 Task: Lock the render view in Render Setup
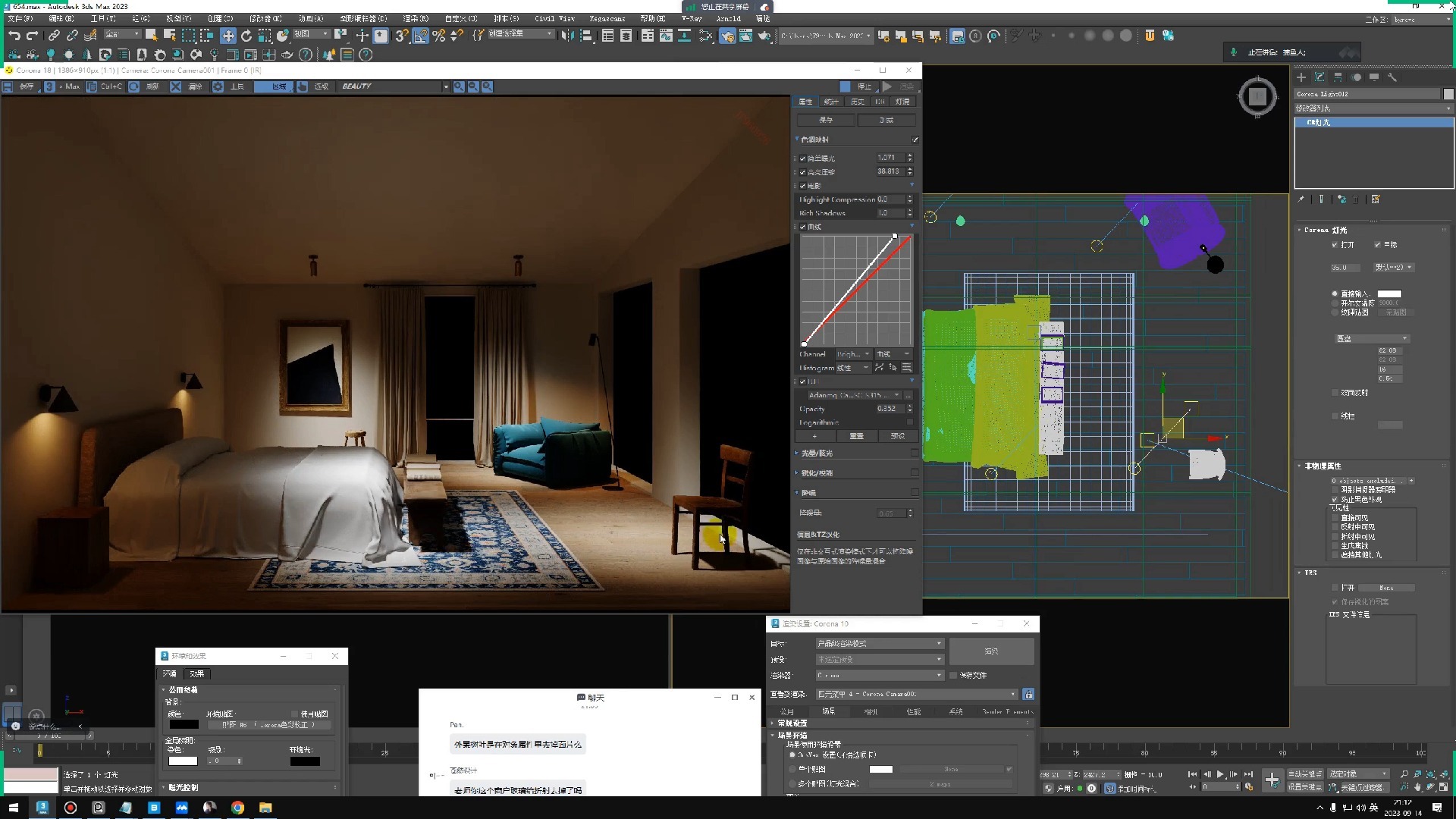1028,694
